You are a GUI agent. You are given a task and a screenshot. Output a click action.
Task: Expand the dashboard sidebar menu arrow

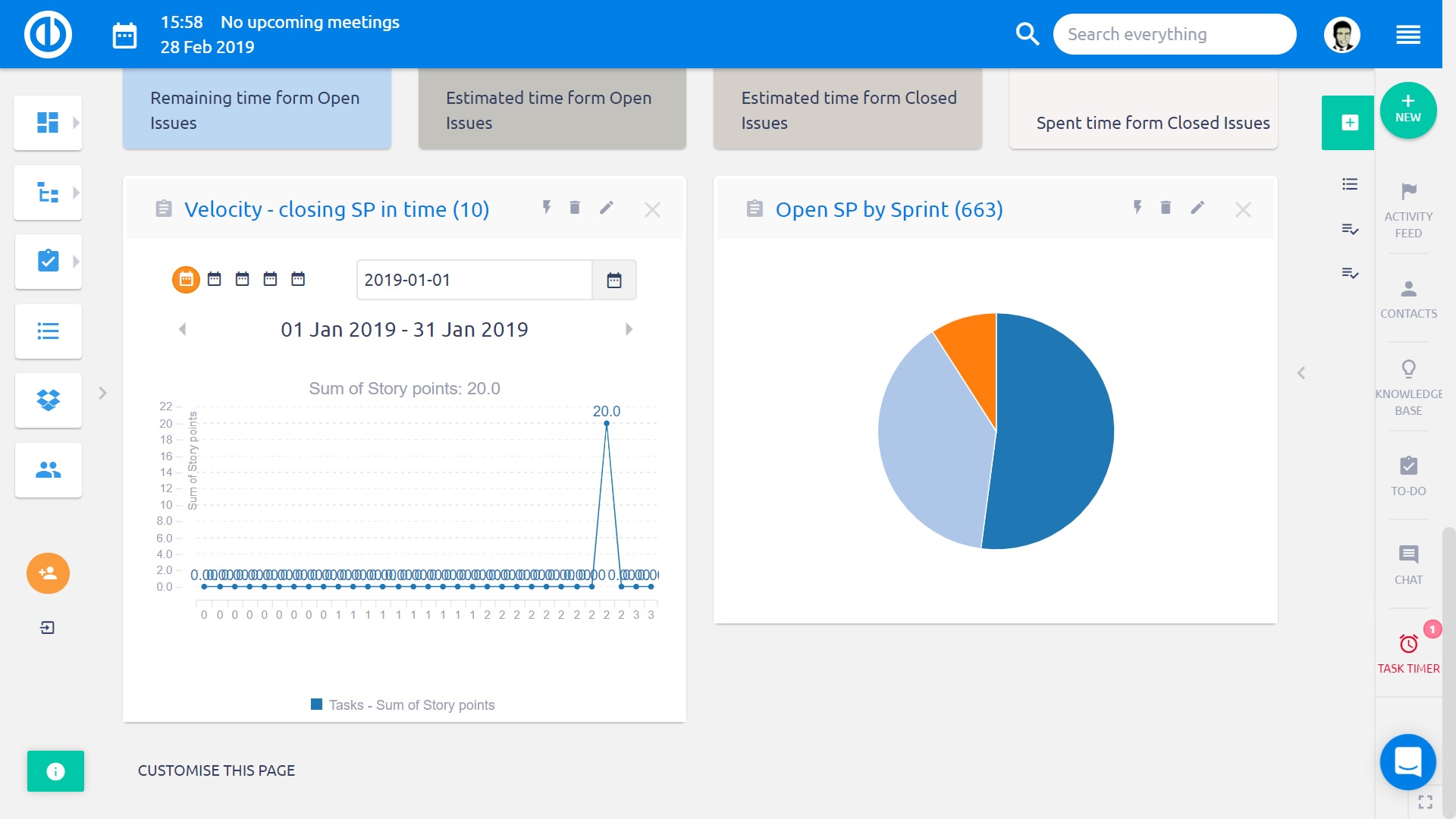[76, 123]
